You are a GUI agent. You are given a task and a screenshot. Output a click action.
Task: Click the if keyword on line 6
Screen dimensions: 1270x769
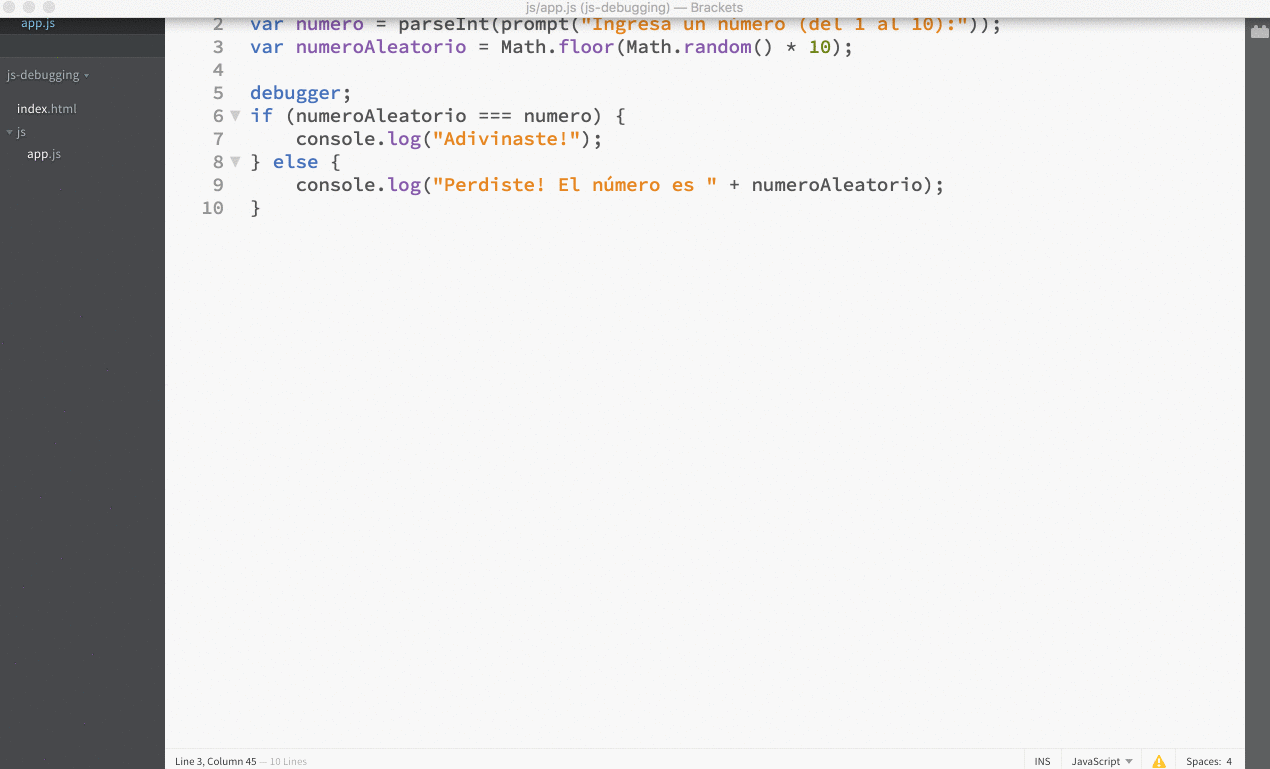(261, 116)
